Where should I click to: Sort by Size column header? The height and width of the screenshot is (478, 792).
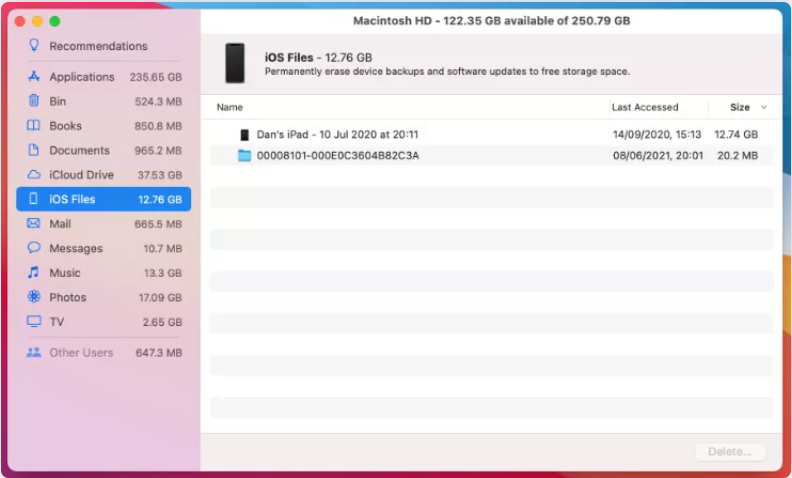(x=739, y=107)
